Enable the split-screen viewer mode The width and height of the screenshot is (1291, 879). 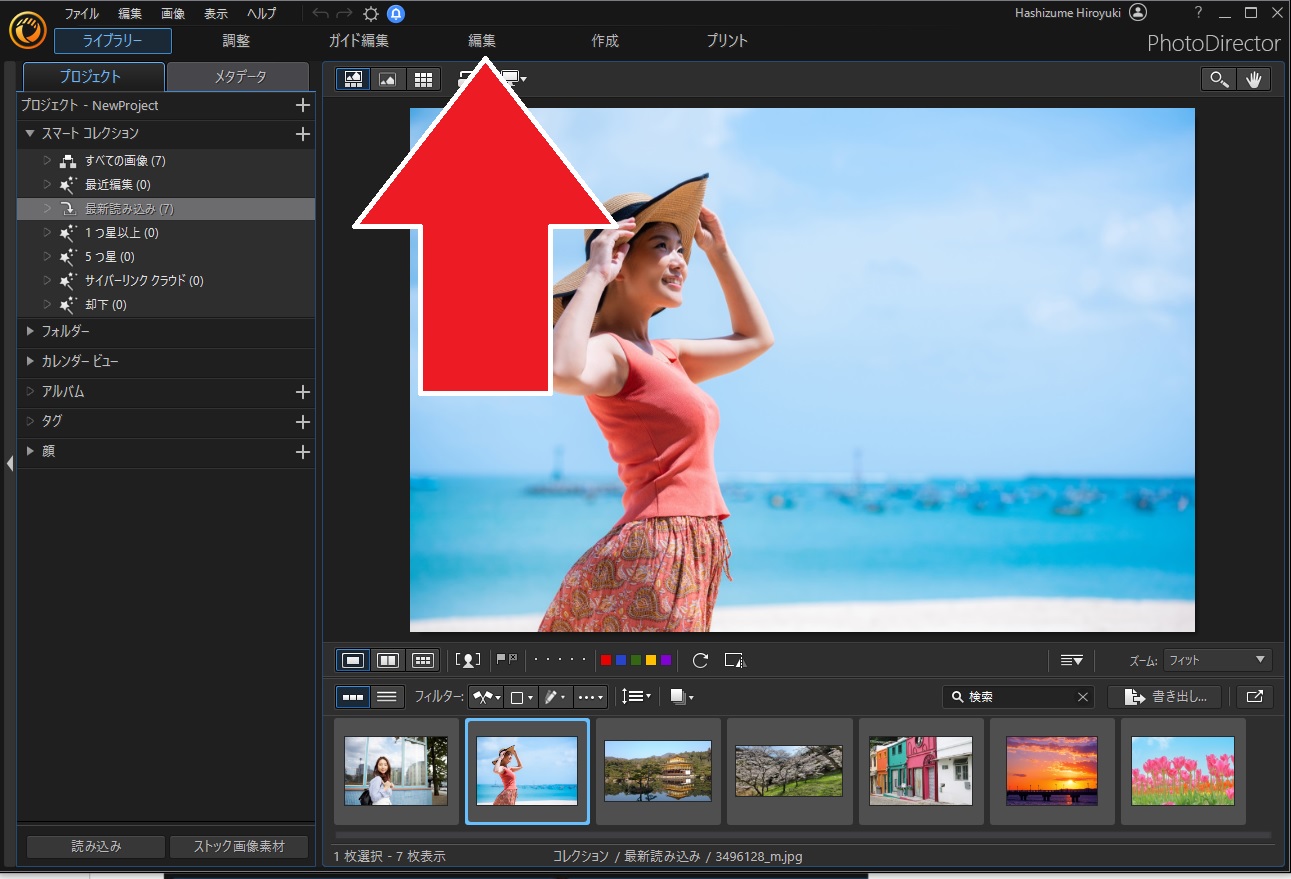pyautogui.click(x=387, y=660)
